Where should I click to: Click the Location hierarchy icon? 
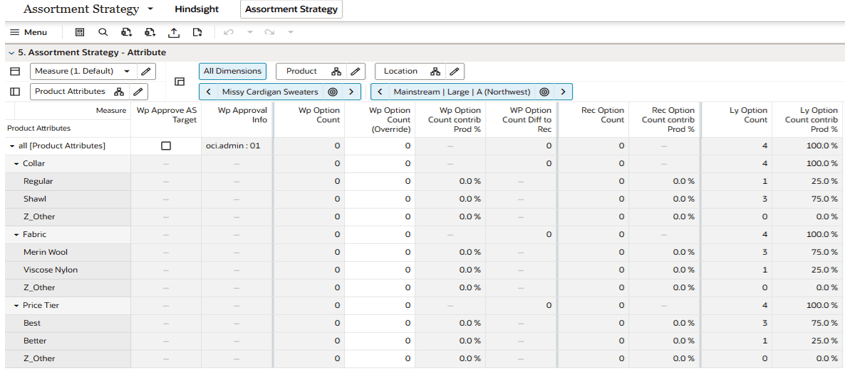point(435,71)
